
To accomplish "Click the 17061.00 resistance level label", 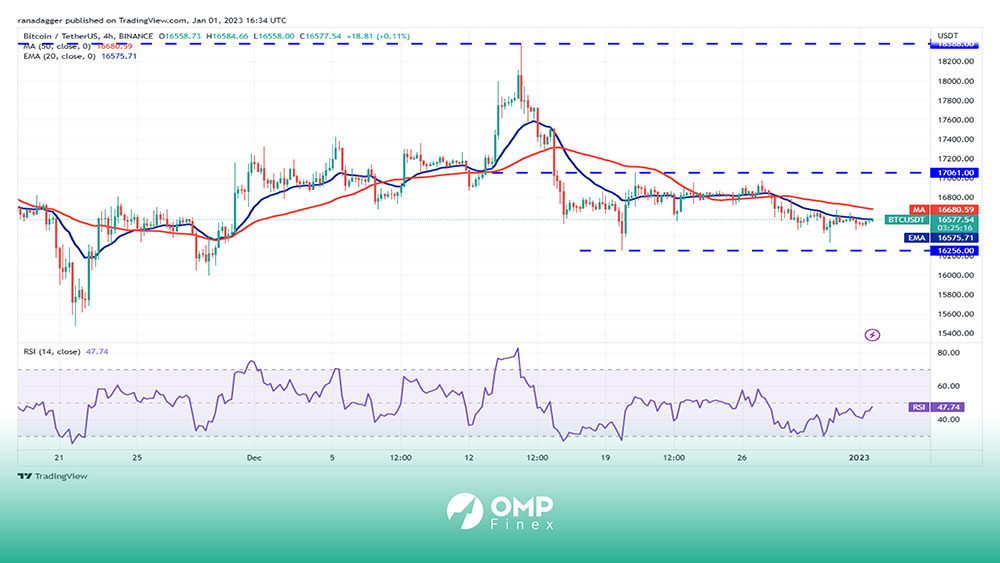I will coord(954,173).
